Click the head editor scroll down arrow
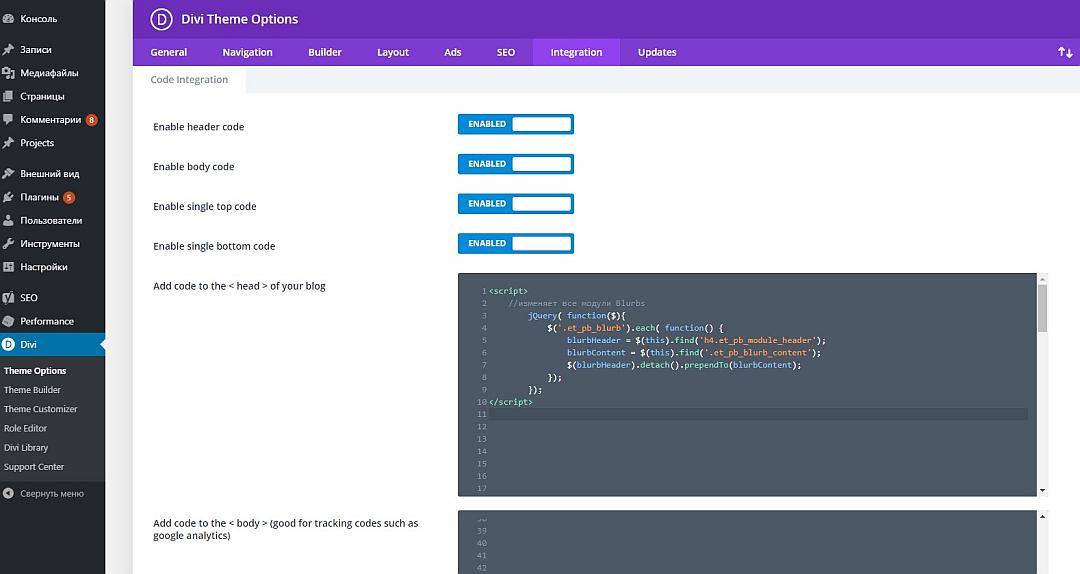This screenshot has height=574, width=1080. point(1042,491)
